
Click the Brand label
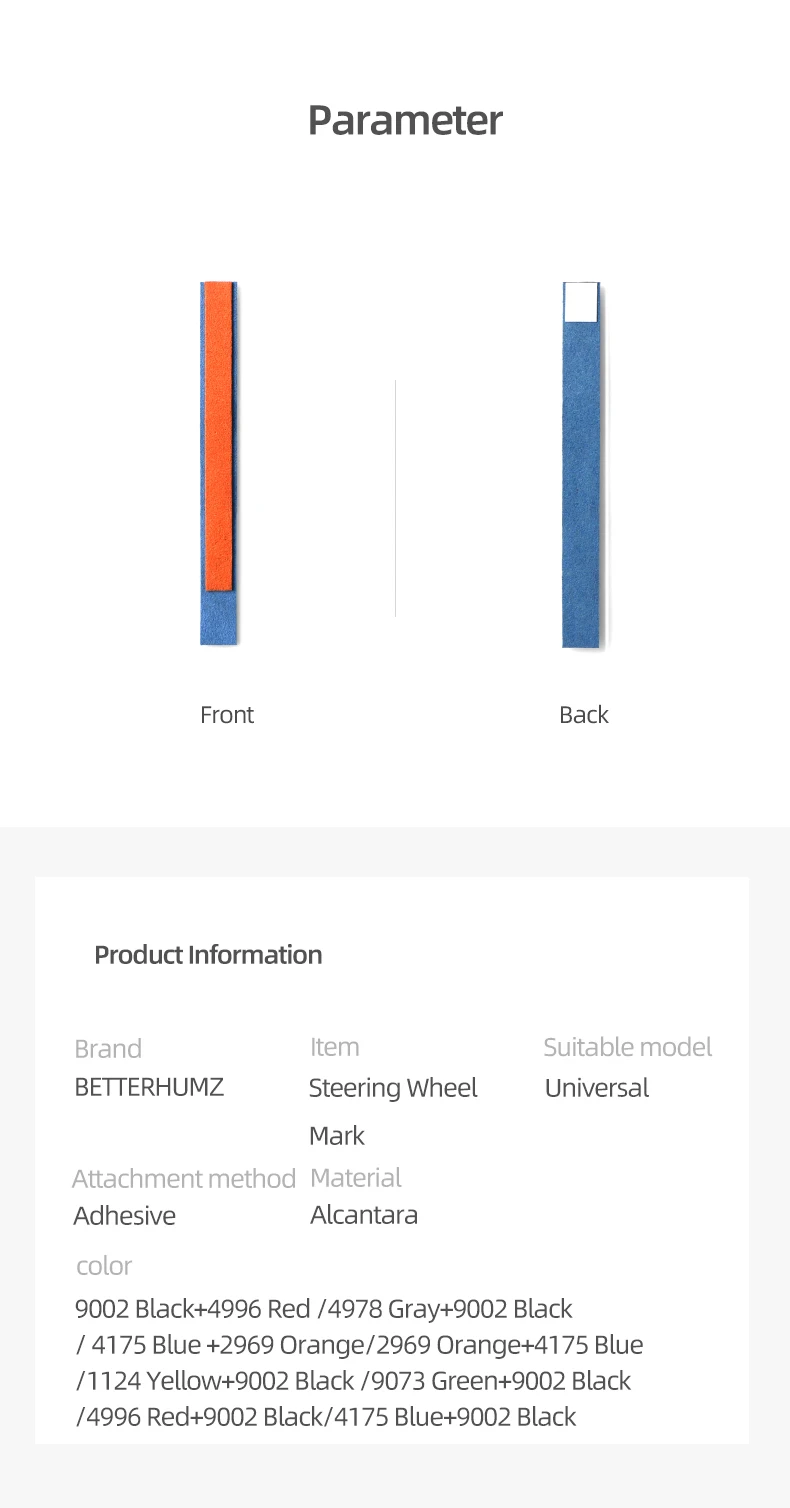(x=108, y=1049)
